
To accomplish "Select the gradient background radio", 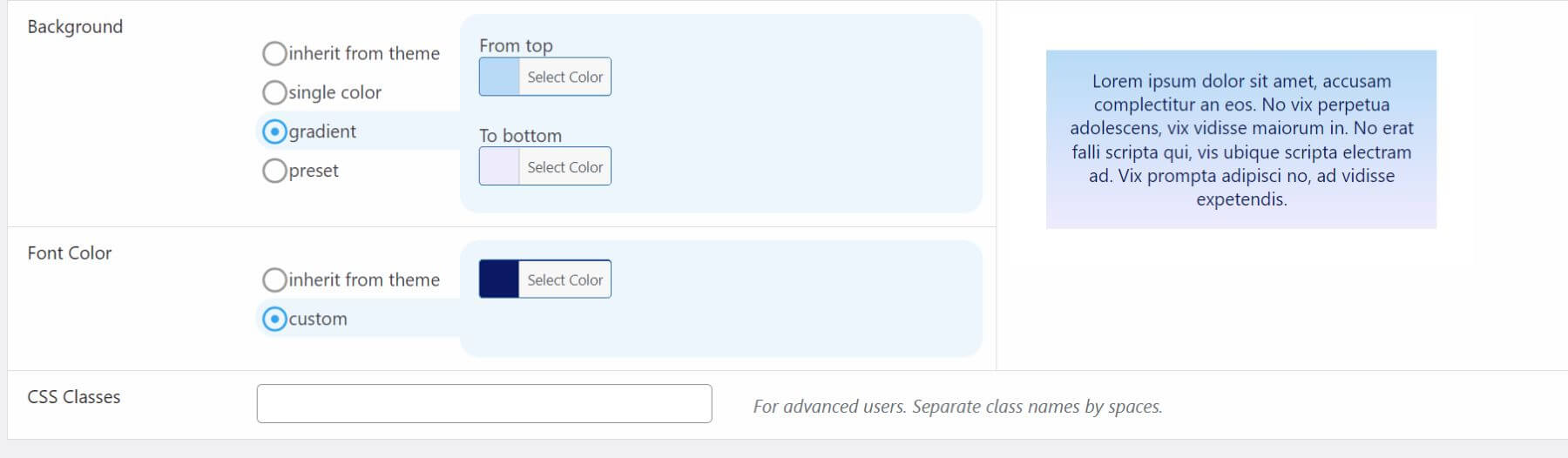I will tap(274, 131).
